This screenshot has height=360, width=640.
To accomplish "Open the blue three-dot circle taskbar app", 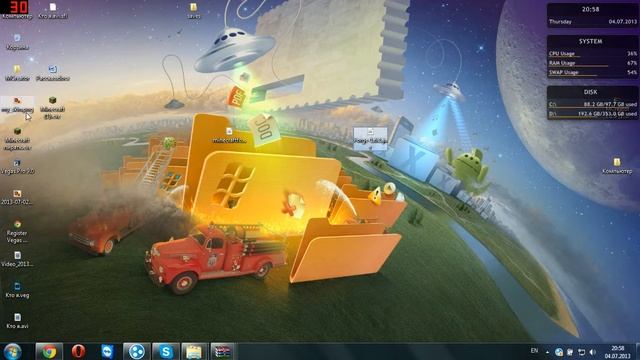I will coord(137,351).
